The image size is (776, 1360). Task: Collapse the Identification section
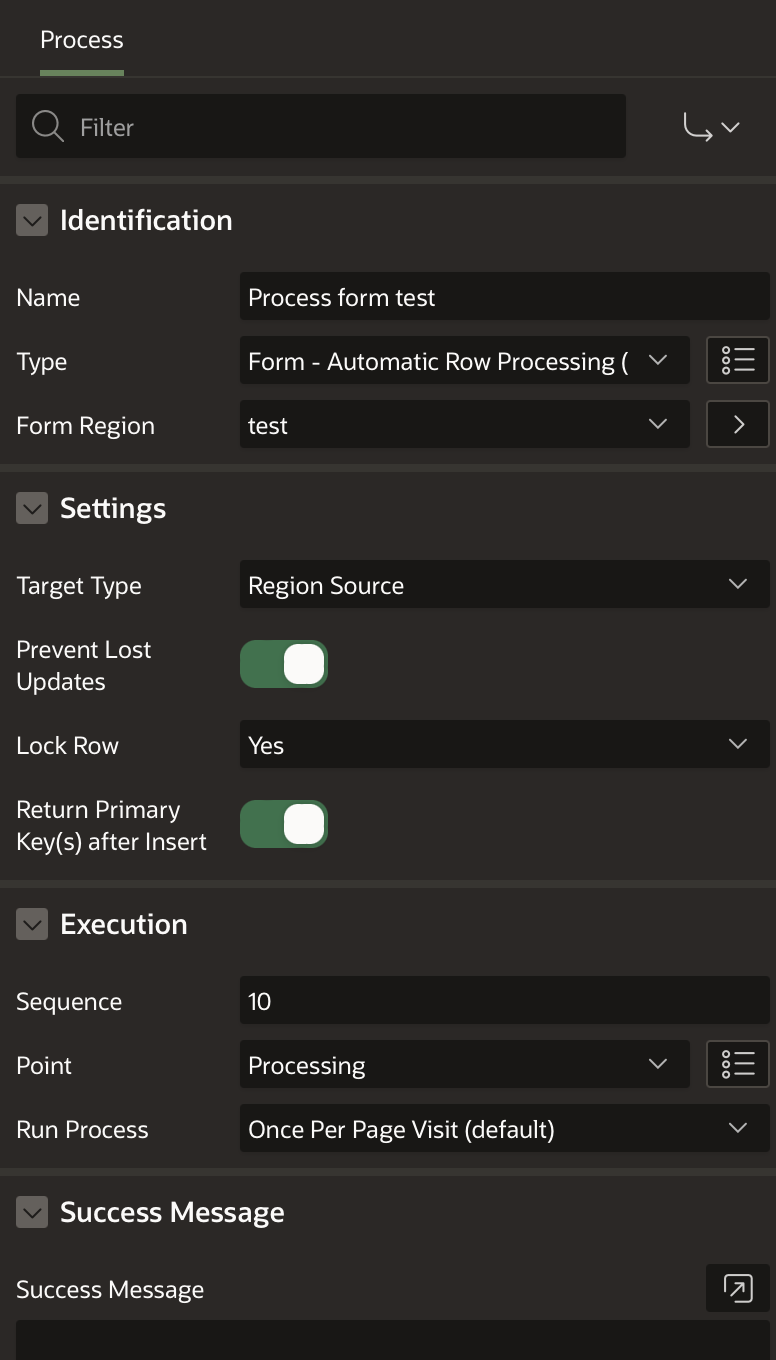pos(32,221)
